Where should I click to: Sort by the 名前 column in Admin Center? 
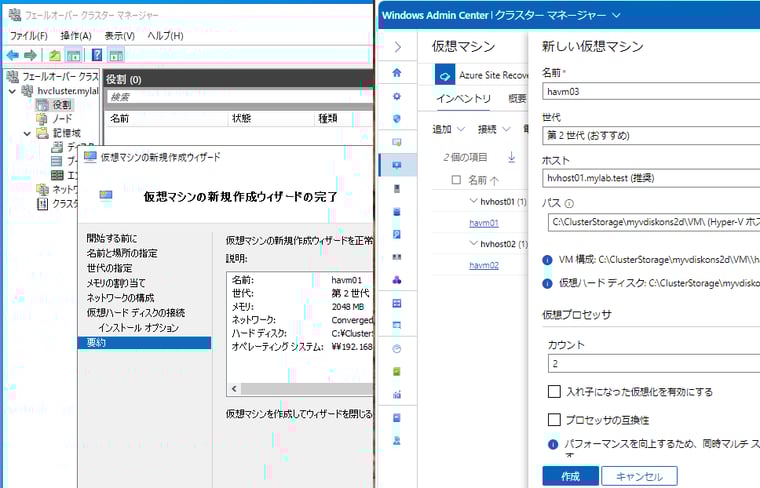[482, 180]
